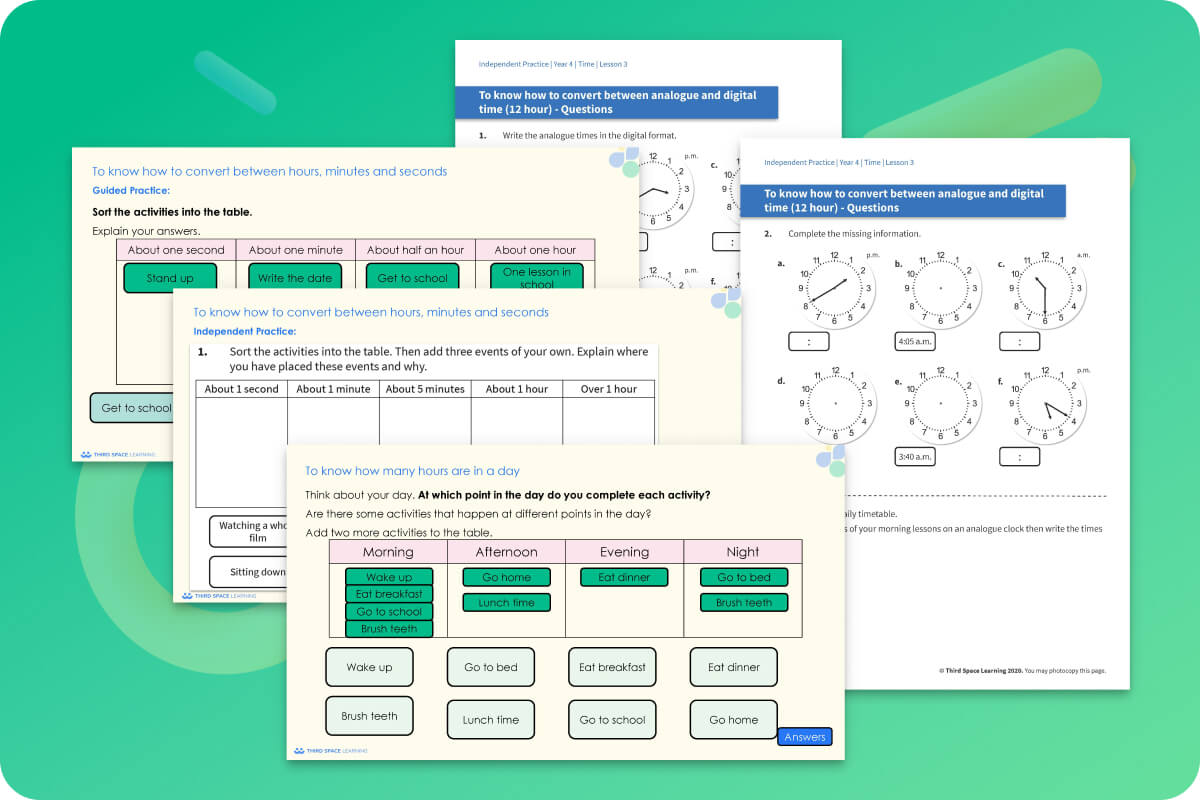This screenshot has height=800, width=1200.
Task: Select the "Eat dinner" tile in Evening column
Action: (624, 577)
